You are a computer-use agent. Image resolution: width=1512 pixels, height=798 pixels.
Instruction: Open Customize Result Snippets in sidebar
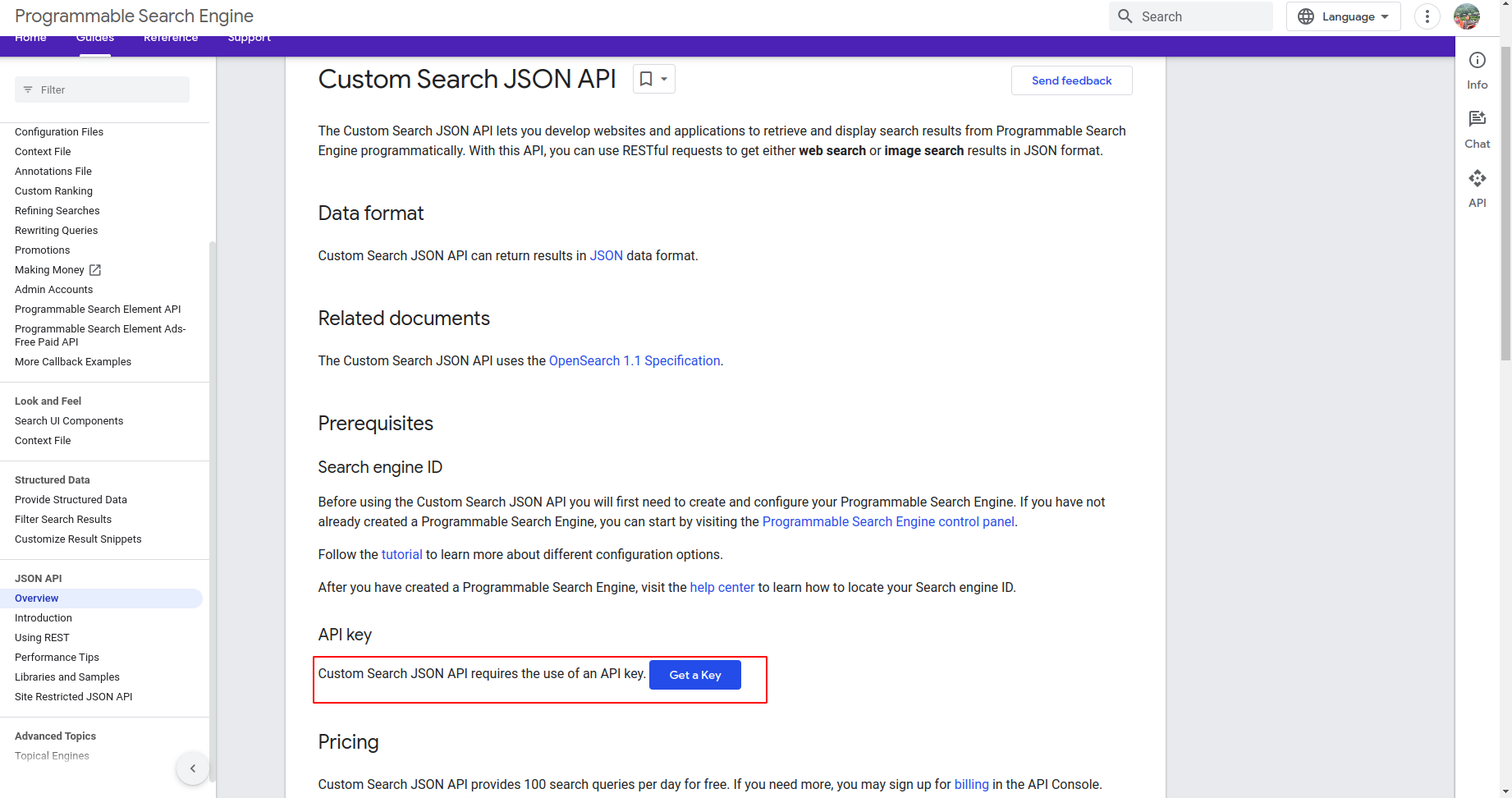[78, 539]
